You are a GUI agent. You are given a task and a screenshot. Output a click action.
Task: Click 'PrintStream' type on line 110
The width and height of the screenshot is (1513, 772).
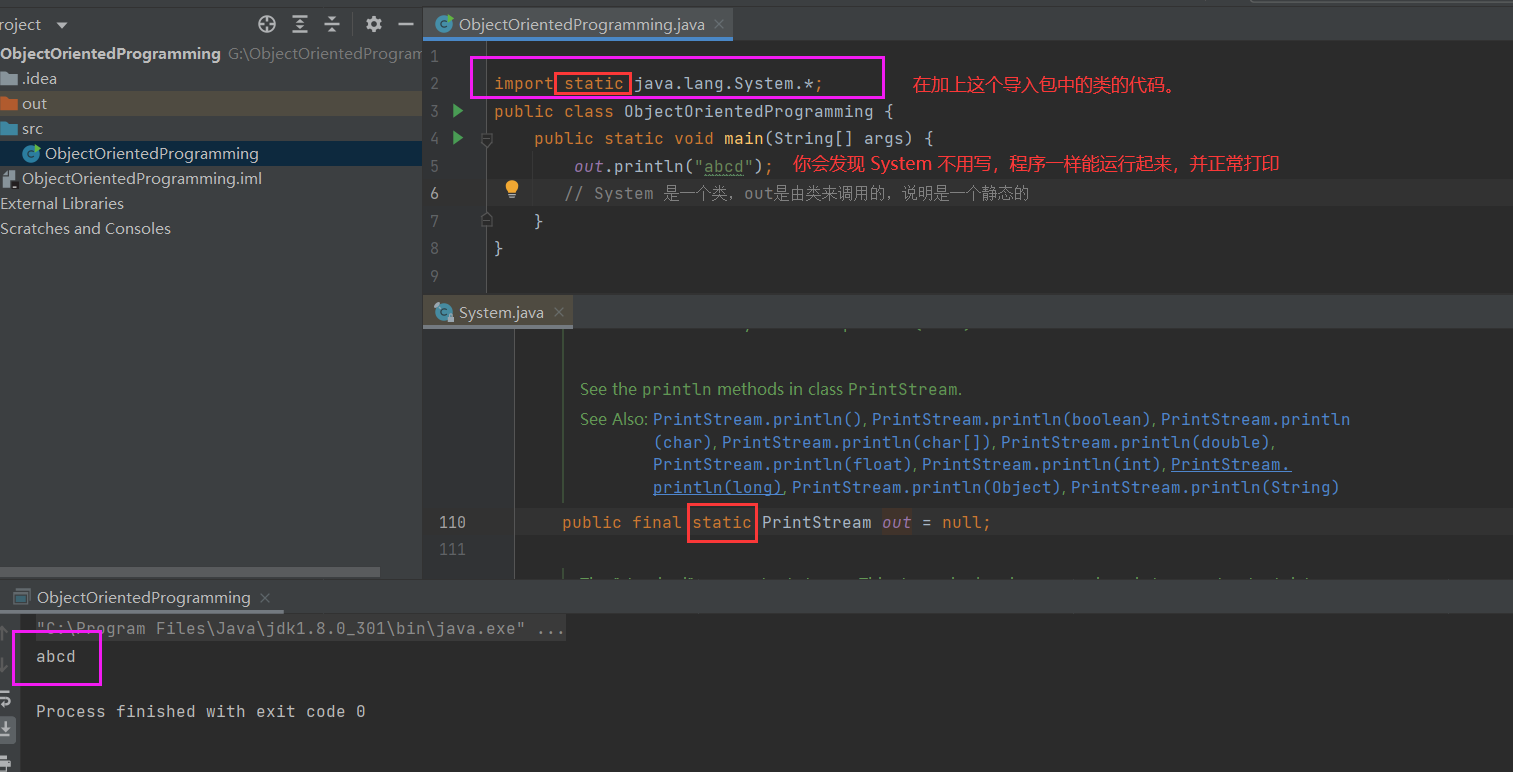click(x=816, y=523)
